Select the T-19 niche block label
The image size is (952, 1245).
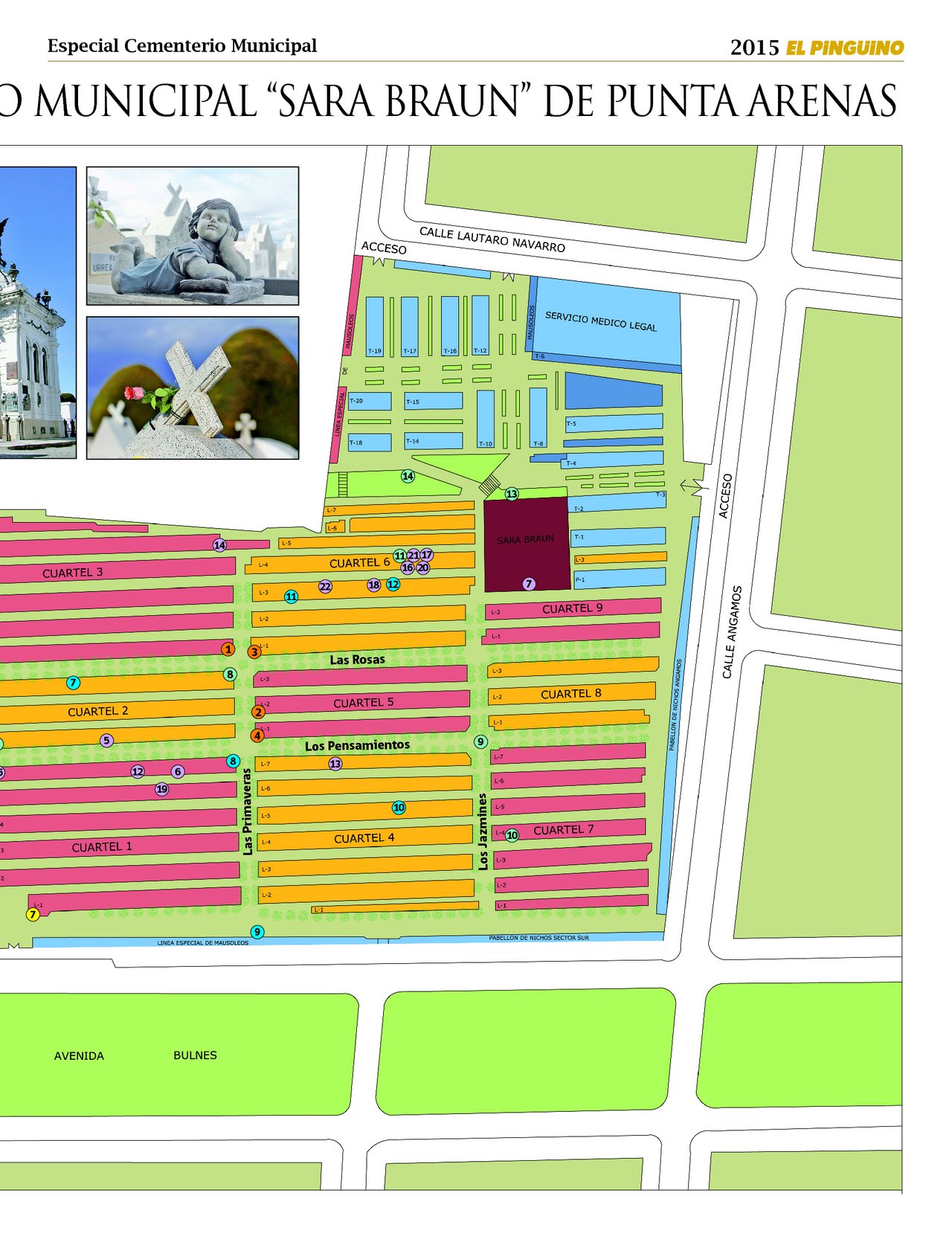click(374, 351)
